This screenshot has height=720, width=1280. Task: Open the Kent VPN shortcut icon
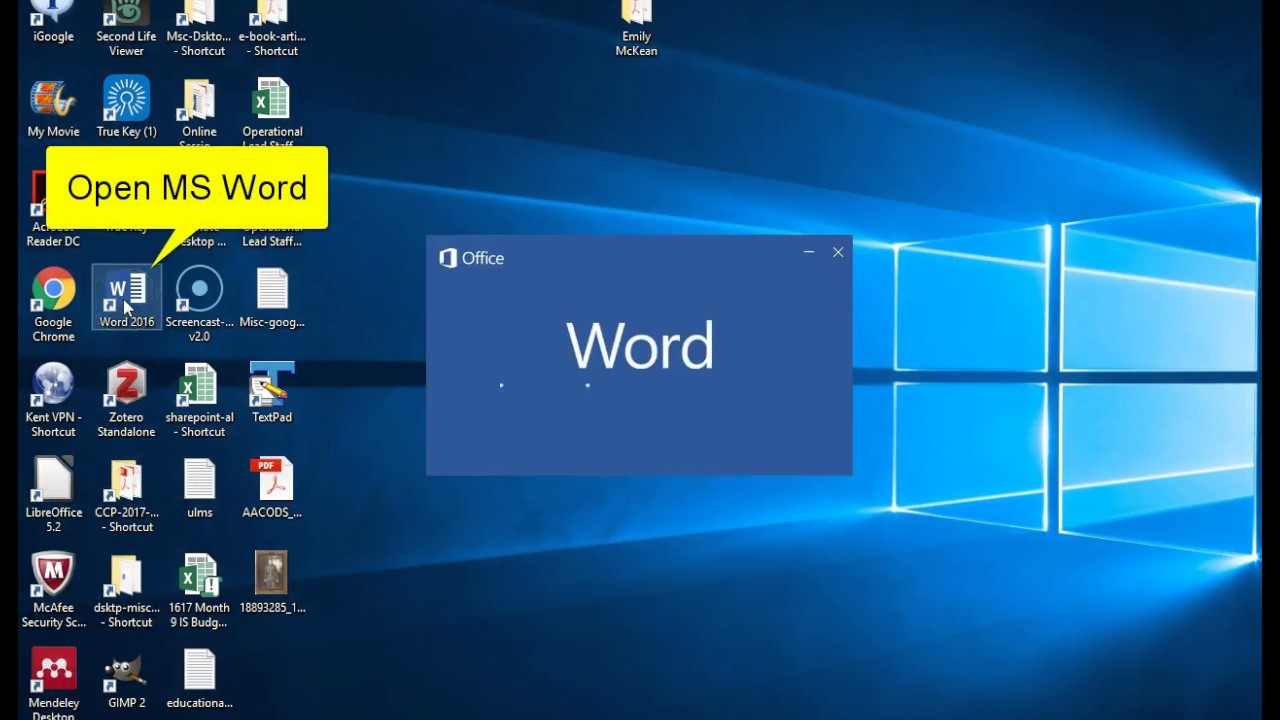tap(53, 400)
